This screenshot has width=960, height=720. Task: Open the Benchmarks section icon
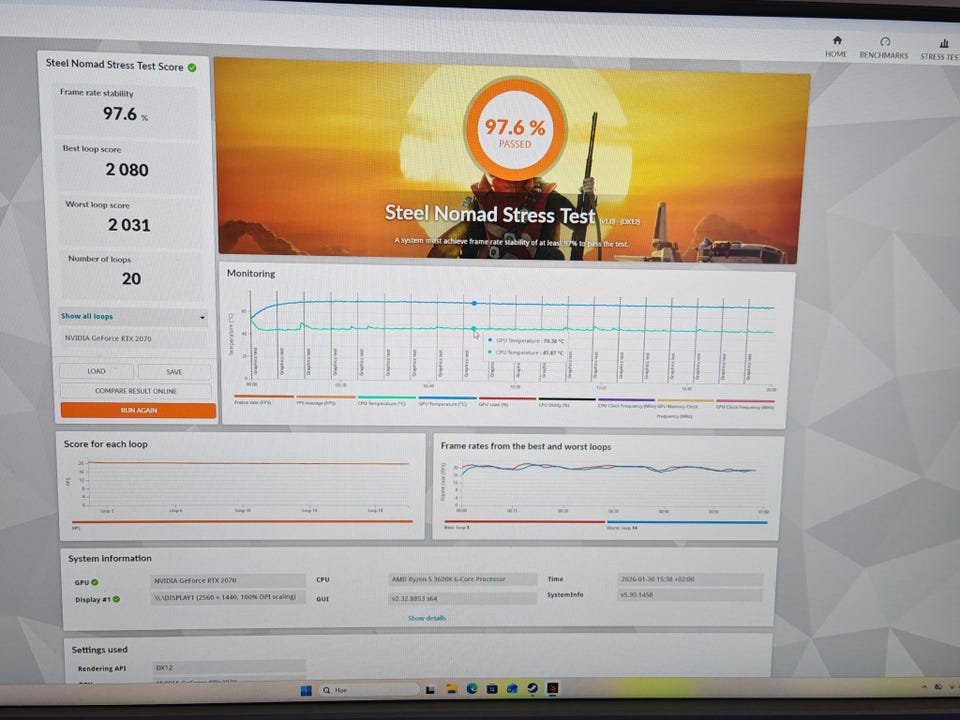pos(884,41)
